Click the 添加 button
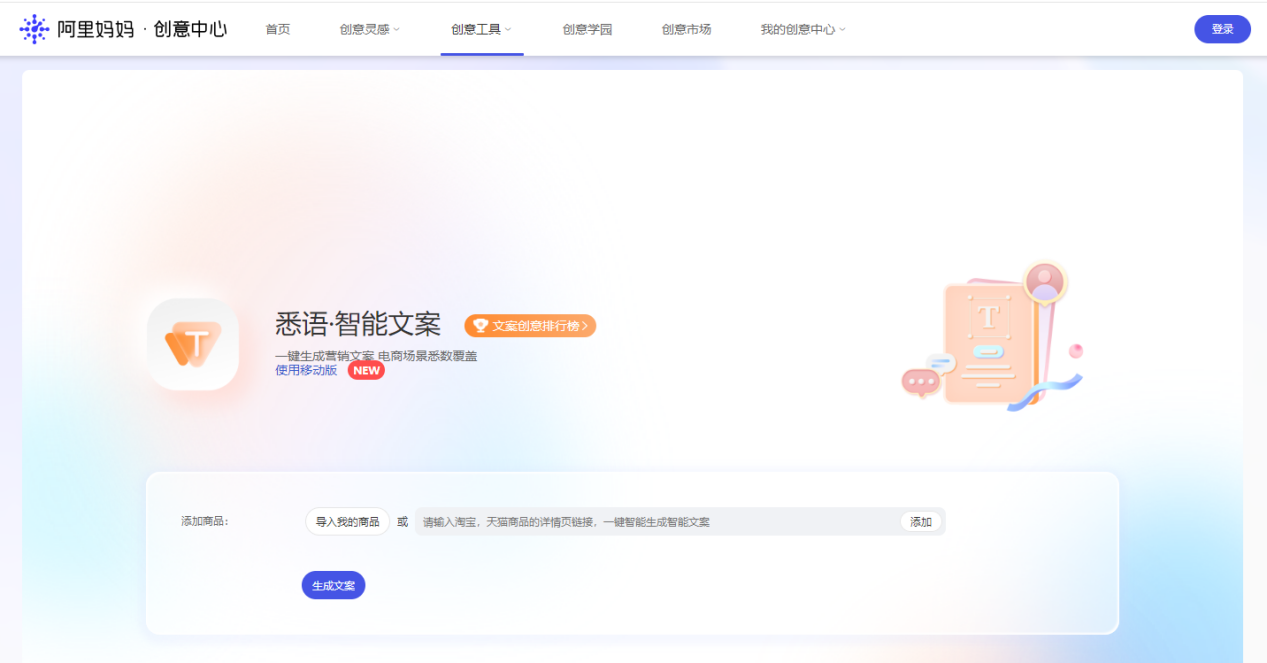1267x663 pixels. point(921,521)
